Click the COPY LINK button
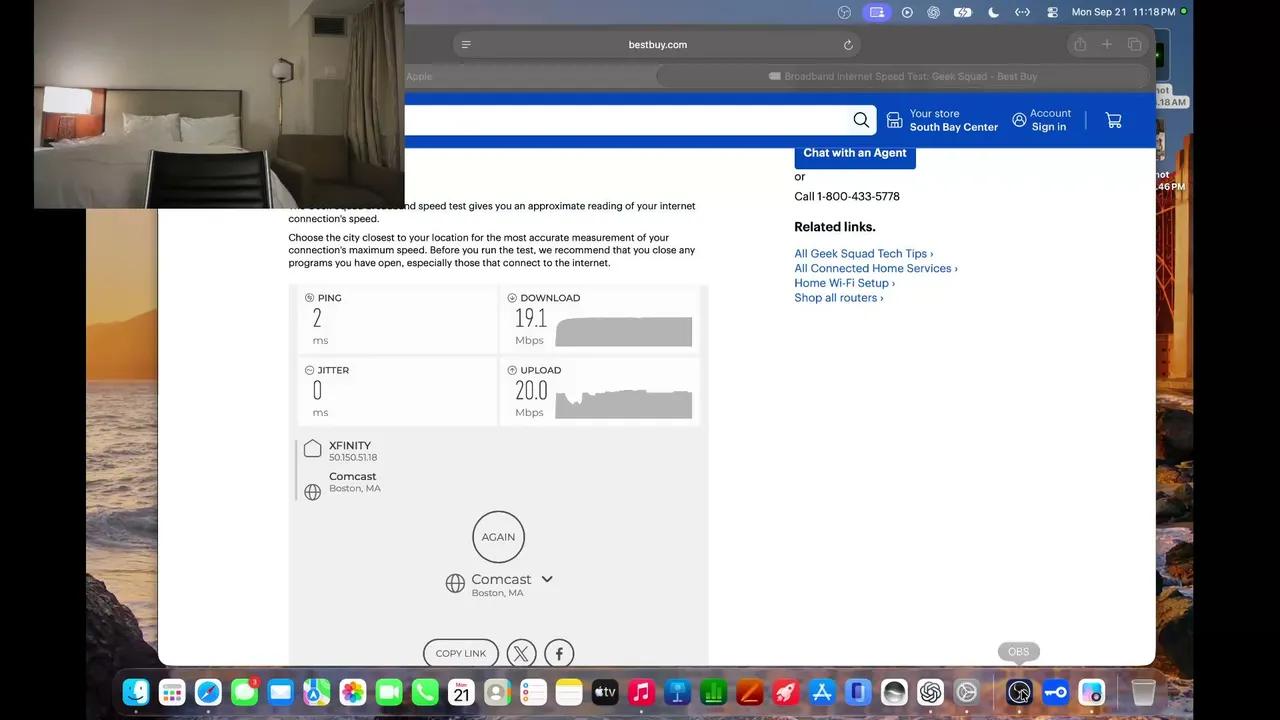 click(461, 654)
